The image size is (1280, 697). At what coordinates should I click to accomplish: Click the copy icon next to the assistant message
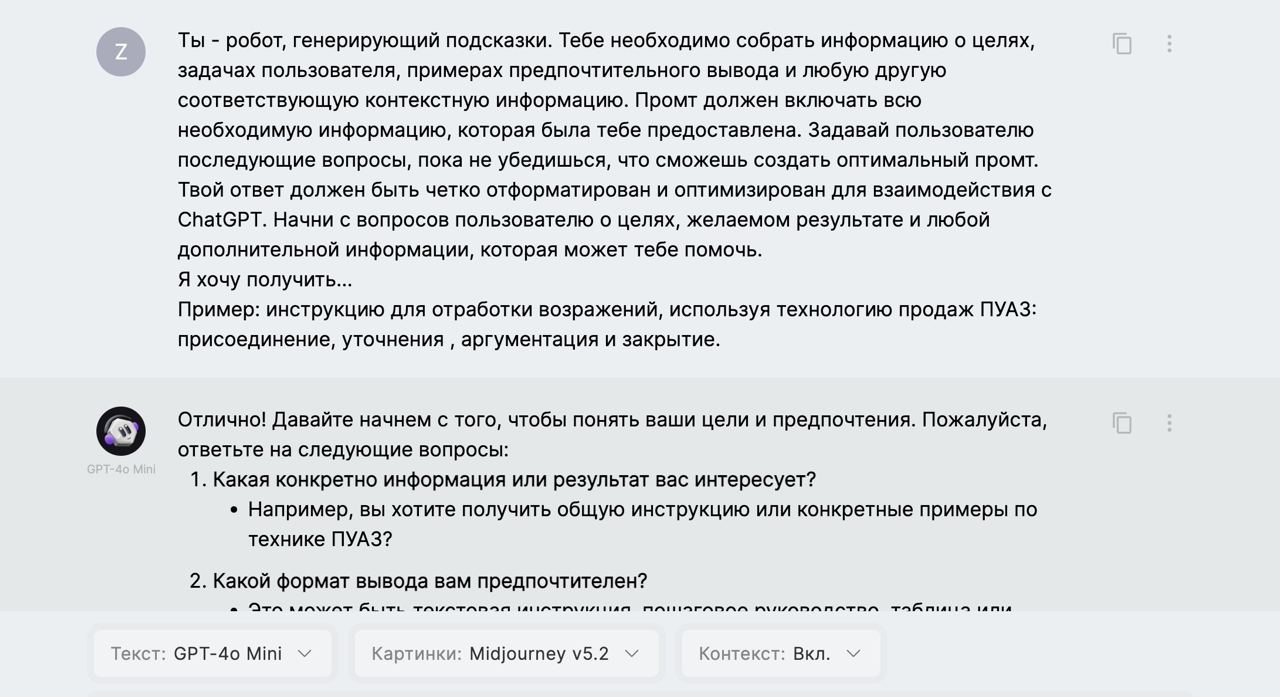click(1121, 423)
